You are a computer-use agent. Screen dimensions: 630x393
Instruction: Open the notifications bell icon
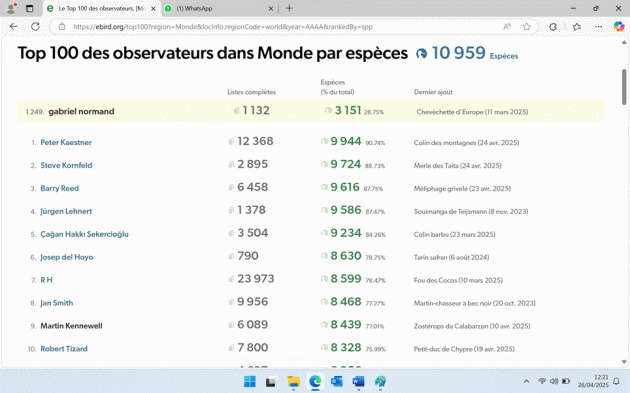tap(616, 381)
